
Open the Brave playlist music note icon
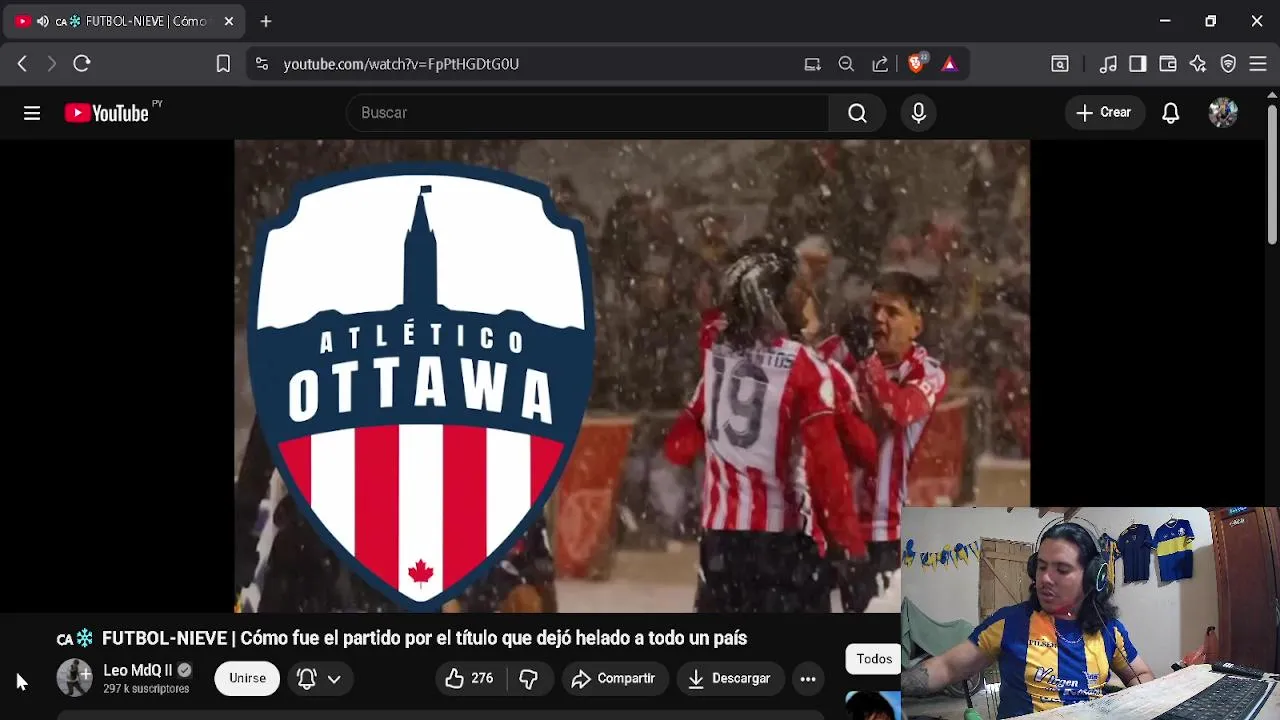click(x=1108, y=64)
